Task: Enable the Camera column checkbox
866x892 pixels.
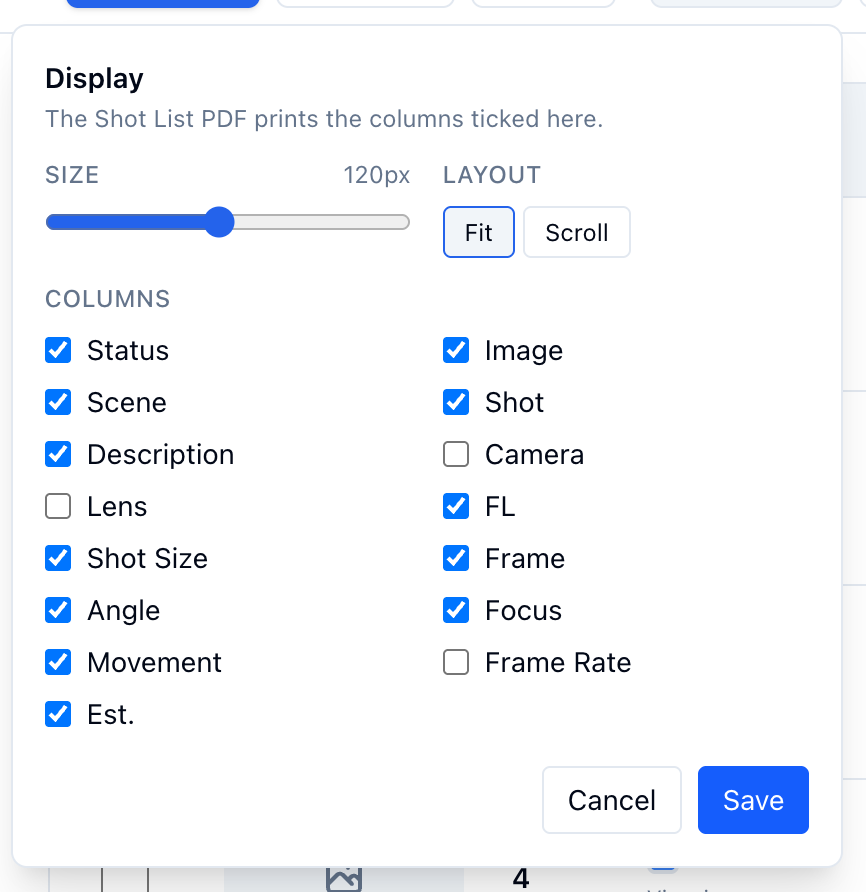Action: 456,455
